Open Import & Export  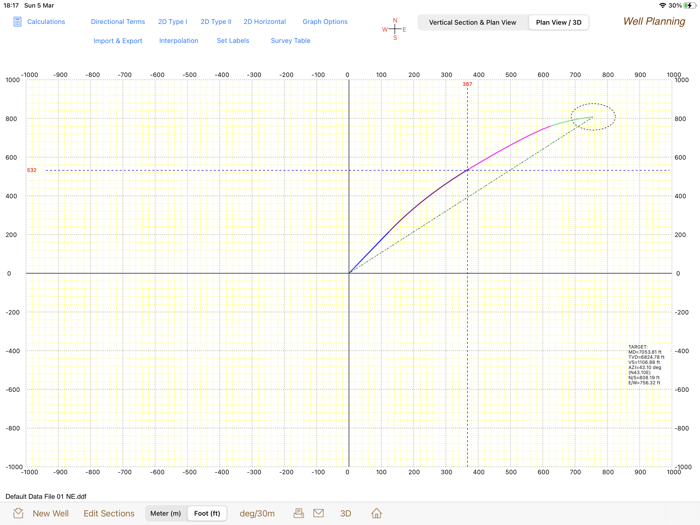tap(118, 41)
